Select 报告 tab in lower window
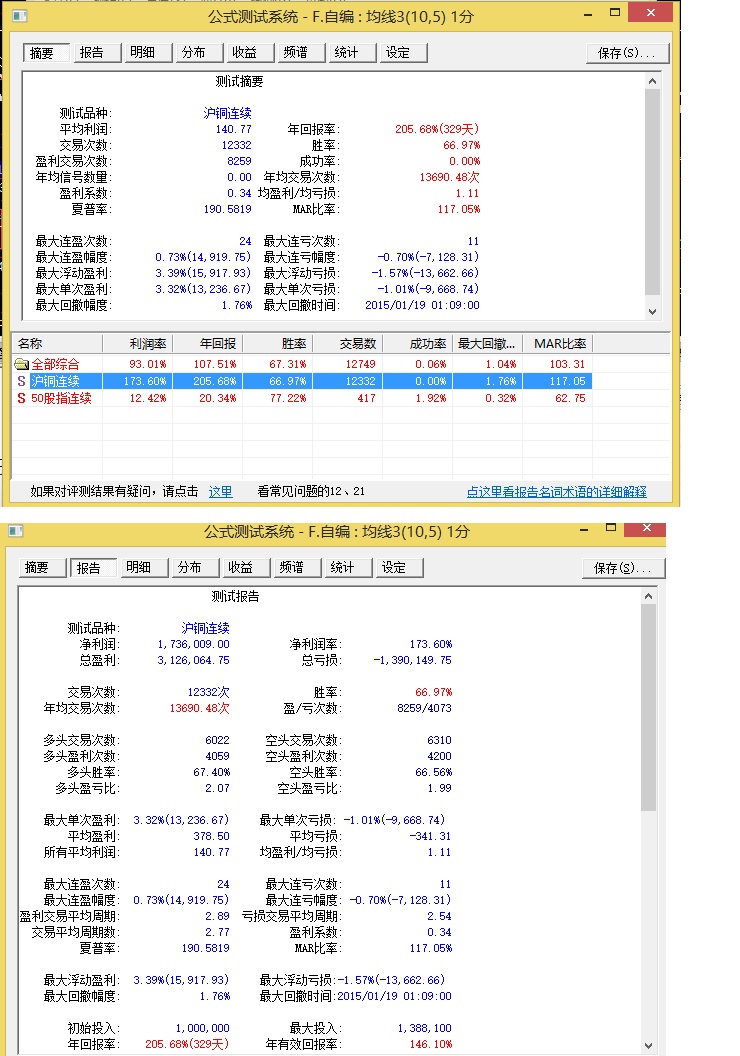 tap(94, 568)
